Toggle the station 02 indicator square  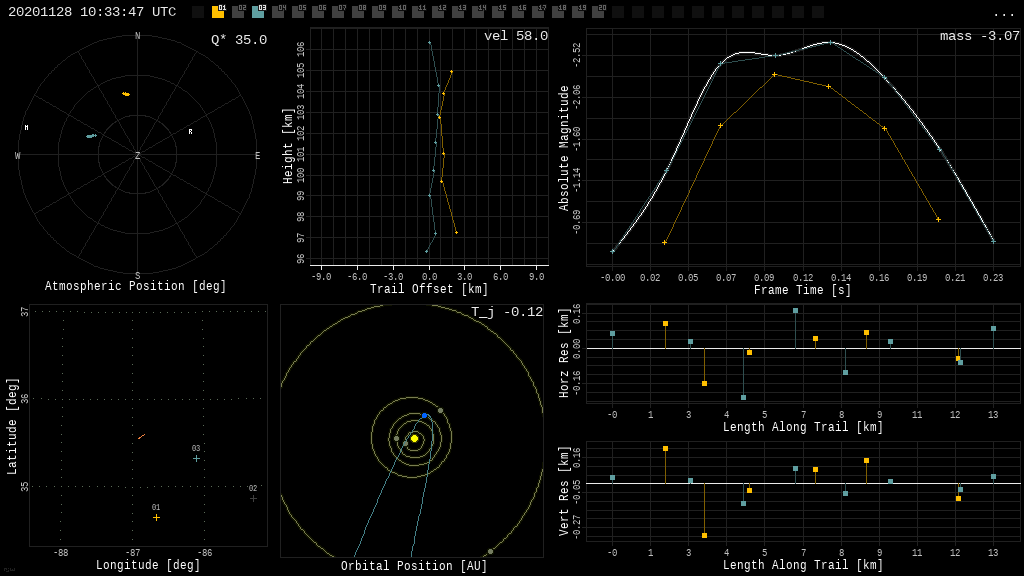pyautogui.click(x=238, y=12)
